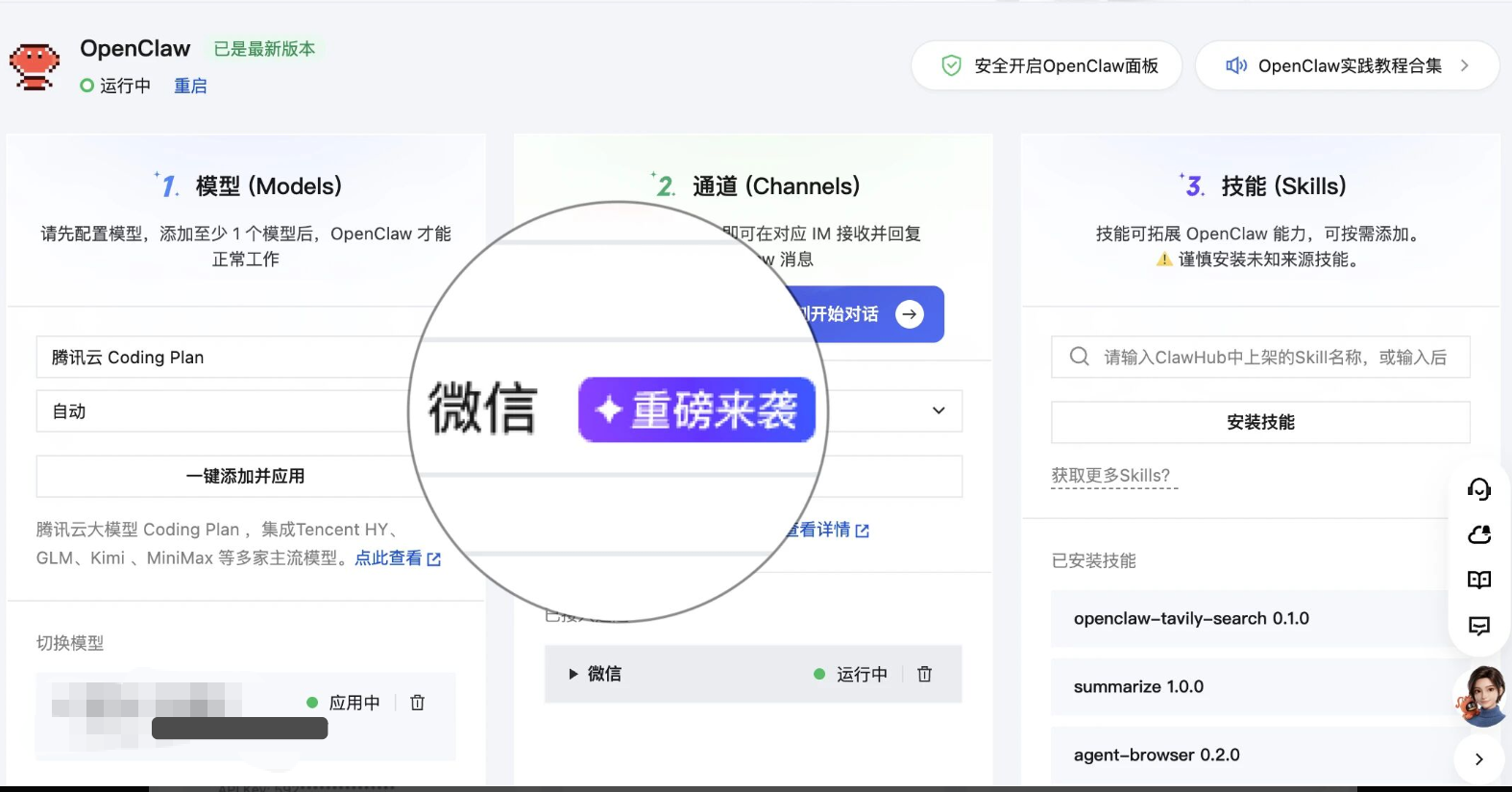Click 一键添加并应用 button

pos(245,476)
